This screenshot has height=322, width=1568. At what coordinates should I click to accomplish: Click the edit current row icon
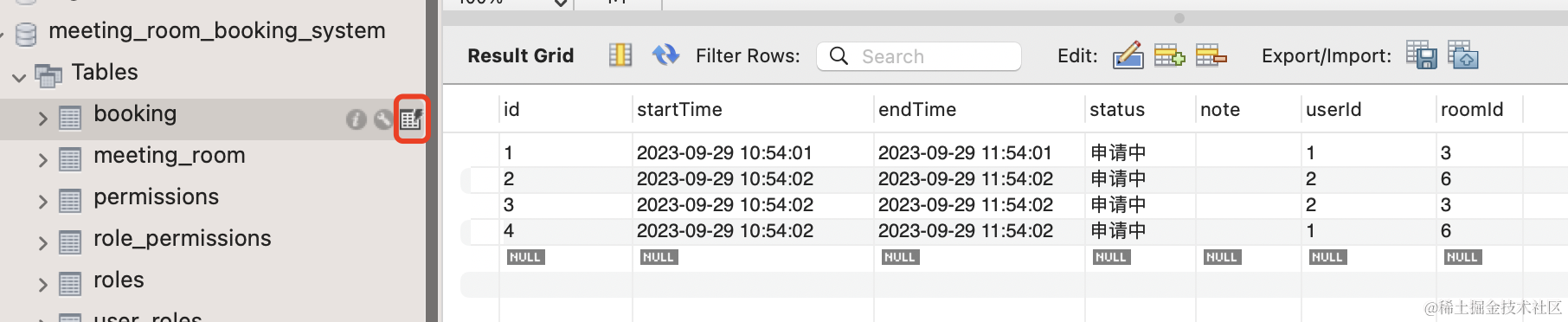pyautogui.click(x=1128, y=55)
